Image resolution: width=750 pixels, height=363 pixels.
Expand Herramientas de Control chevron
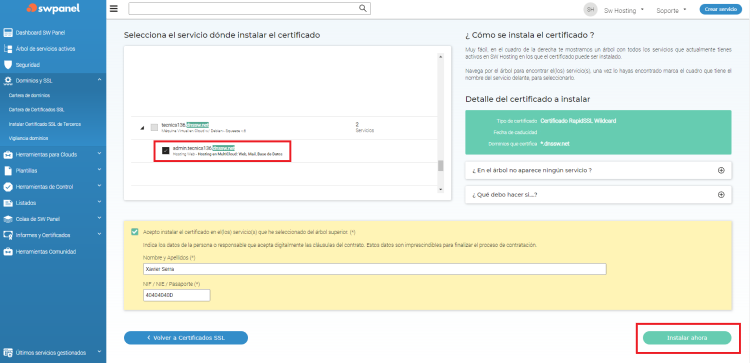(x=99, y=187)
